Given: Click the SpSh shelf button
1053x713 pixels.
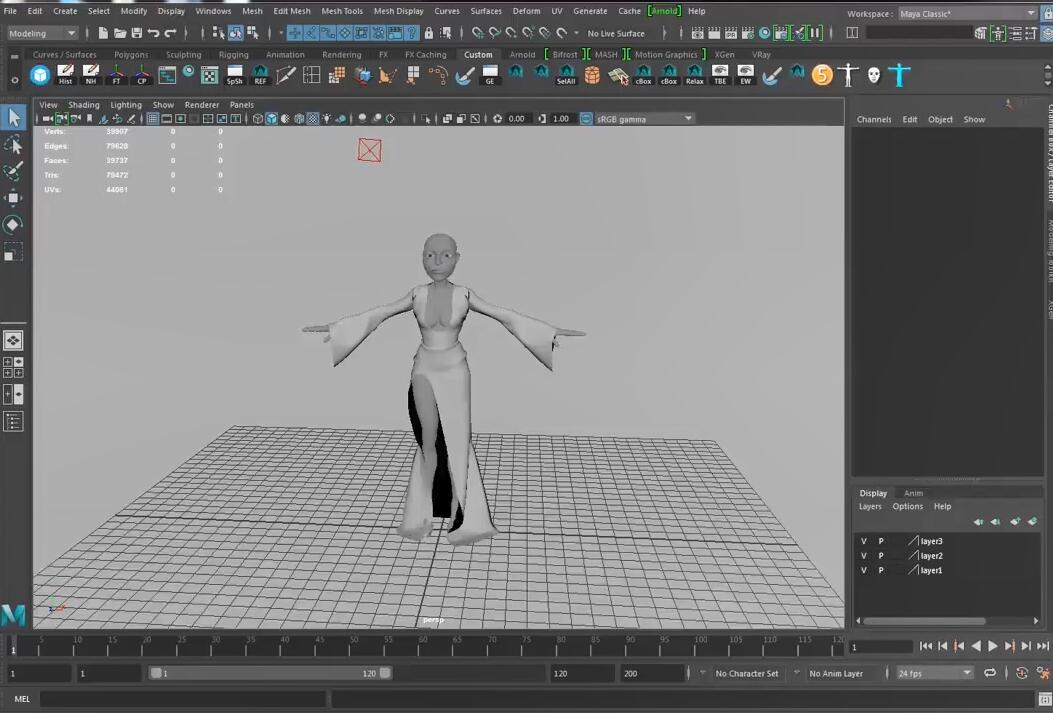Looking at the screenshot, I should (x=234, y=75).
